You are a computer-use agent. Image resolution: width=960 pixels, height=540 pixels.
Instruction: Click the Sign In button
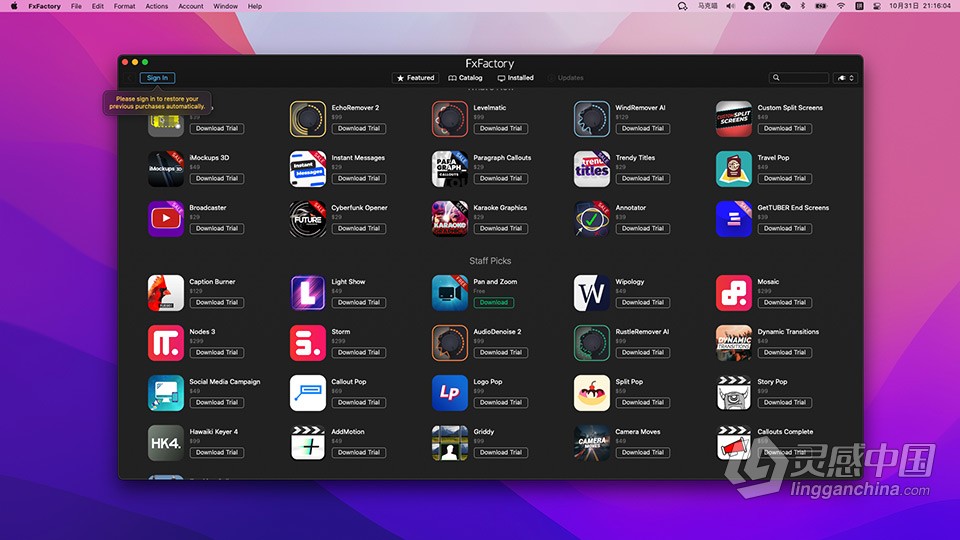point(157,78)
